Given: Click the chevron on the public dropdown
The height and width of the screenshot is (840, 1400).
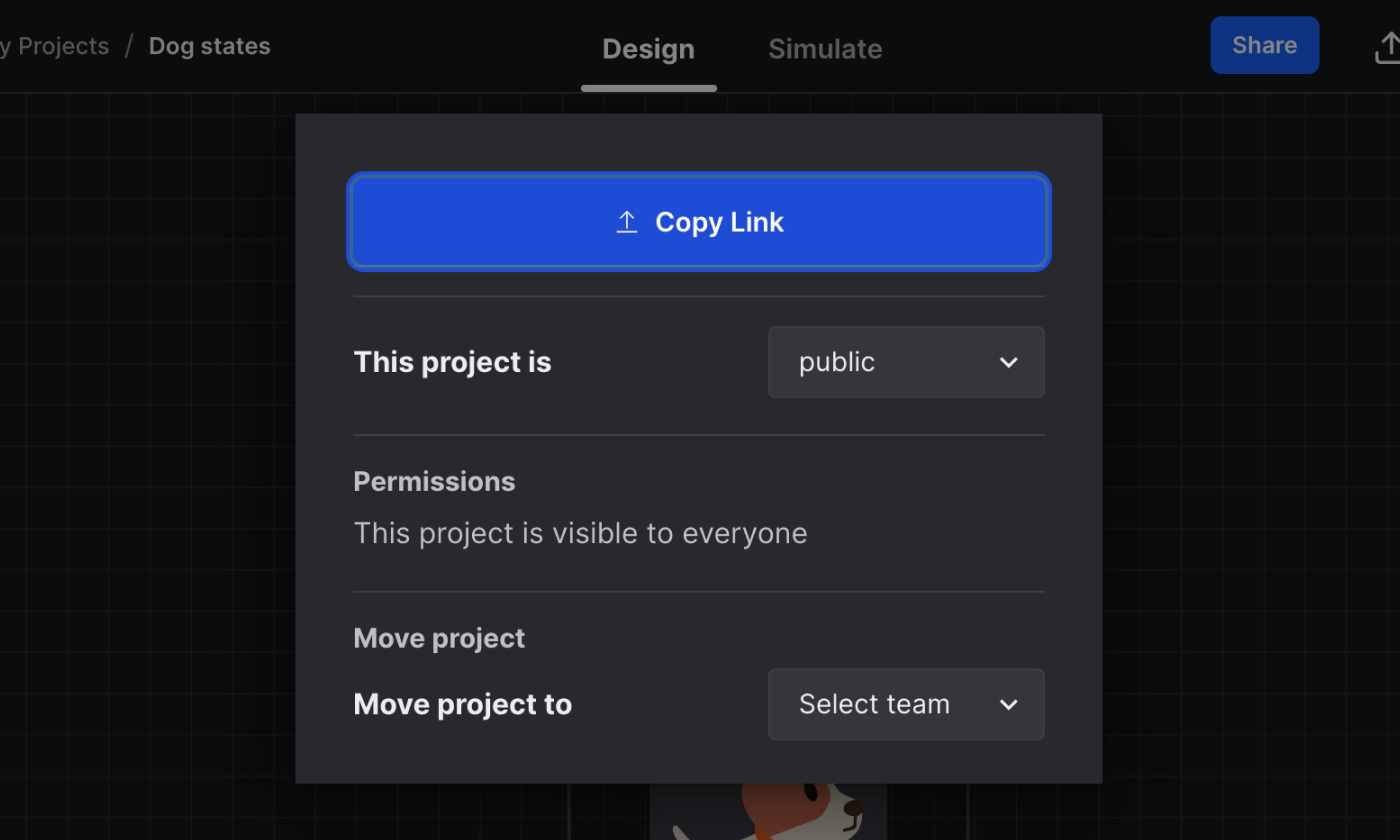Looking at the screenshot, I should pos(1008,362).
